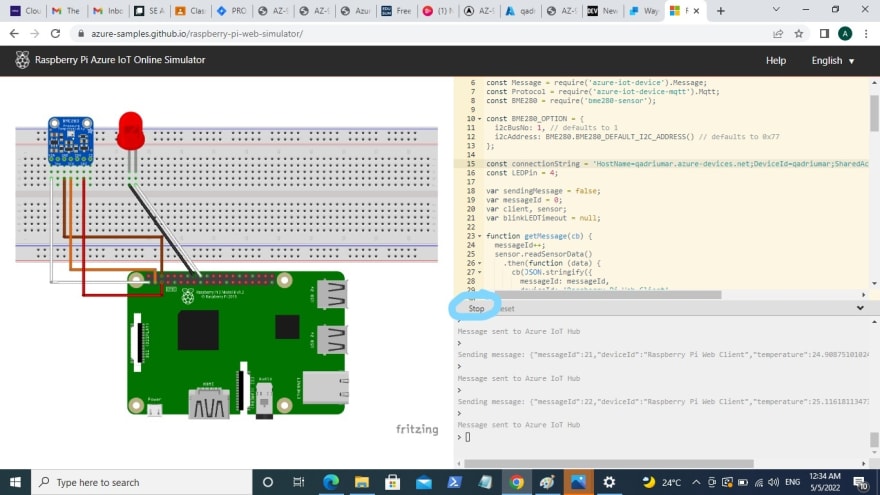The height and width of the screenshot is (495, 880).
Task: Open the tab search chevron in the title bar
Action: (x=776, y=10)
